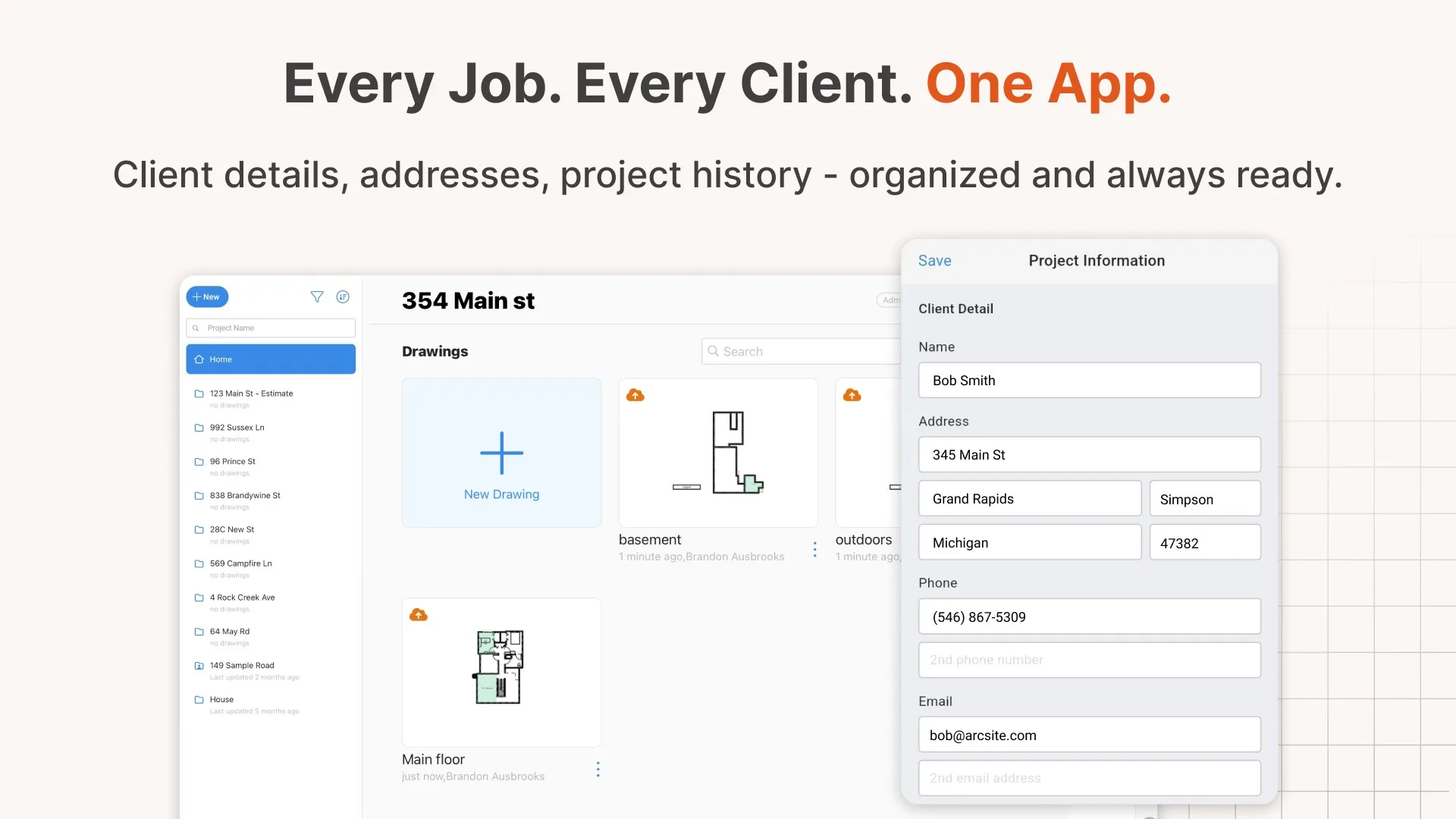Open the project filter funnel icon
This screenshot has width=1456, height=819.
317,297
